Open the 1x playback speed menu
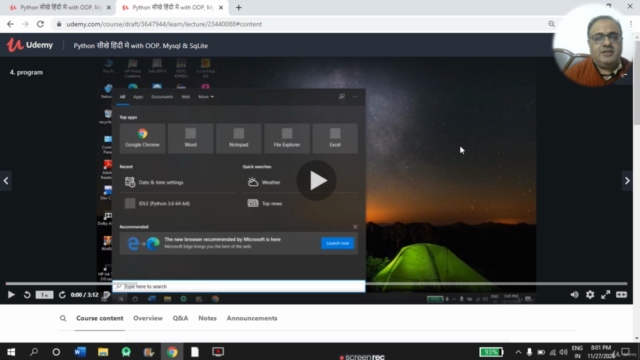This screenshot has width=640, height=360. [x=44, y=295]
